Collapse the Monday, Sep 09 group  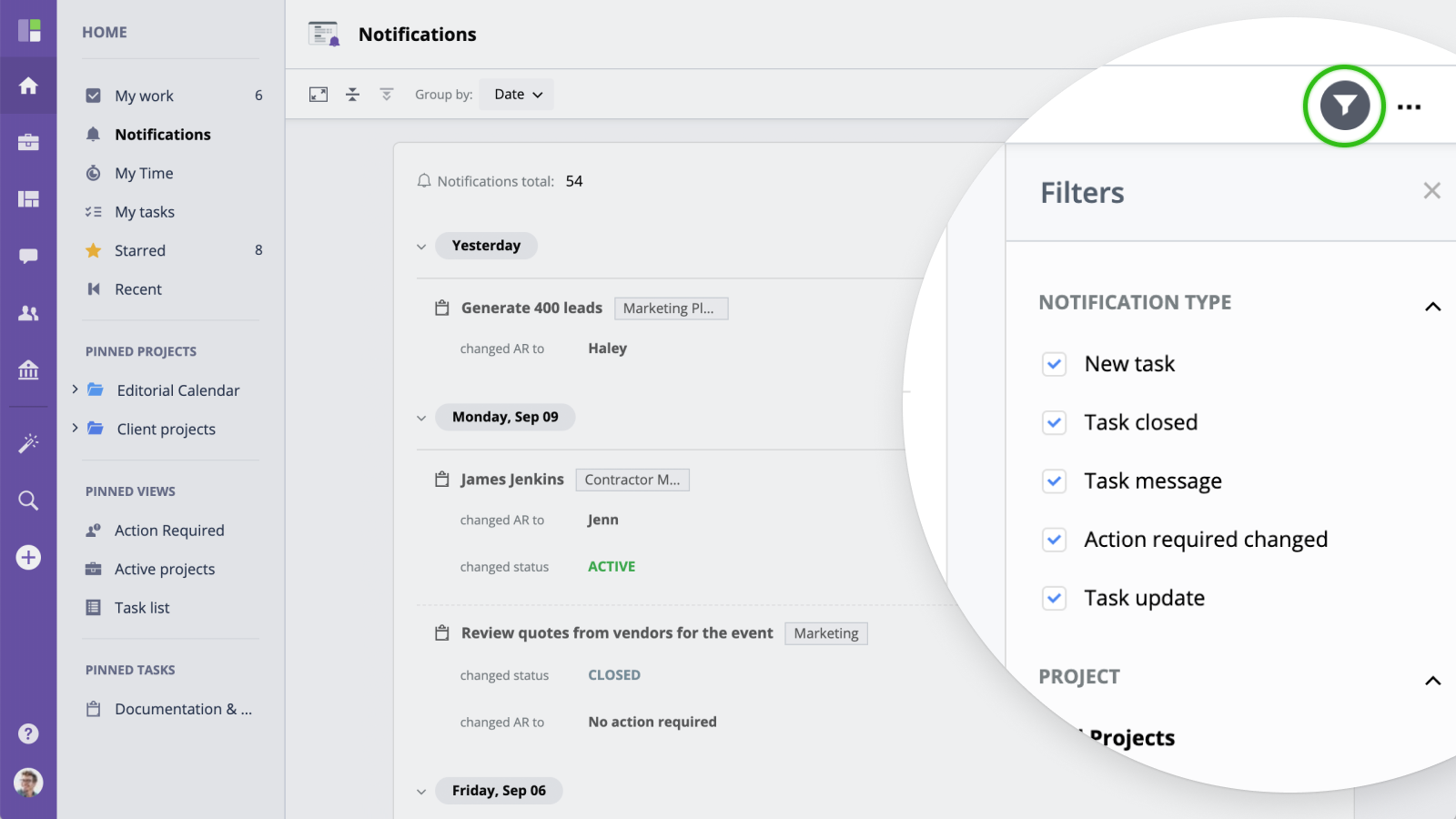421,418
